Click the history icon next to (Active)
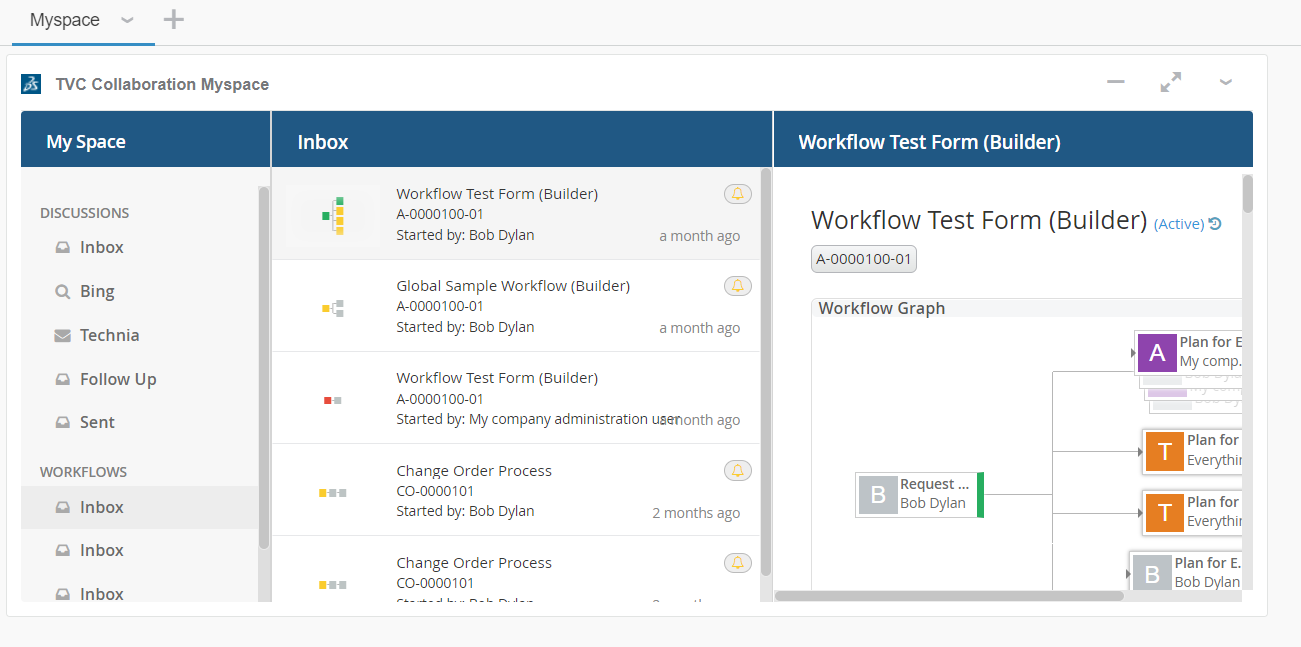 click(x=1215, y=224)
